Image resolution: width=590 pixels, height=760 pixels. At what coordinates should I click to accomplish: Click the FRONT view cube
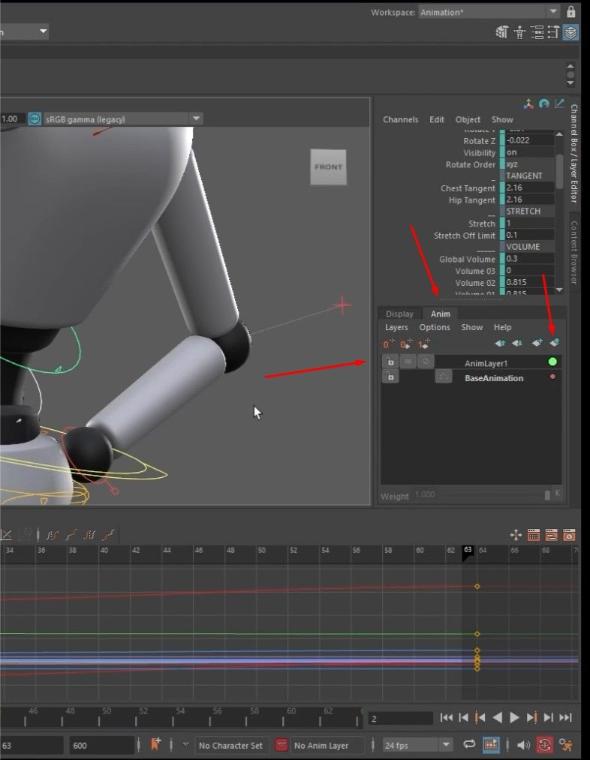click(328, 167)
